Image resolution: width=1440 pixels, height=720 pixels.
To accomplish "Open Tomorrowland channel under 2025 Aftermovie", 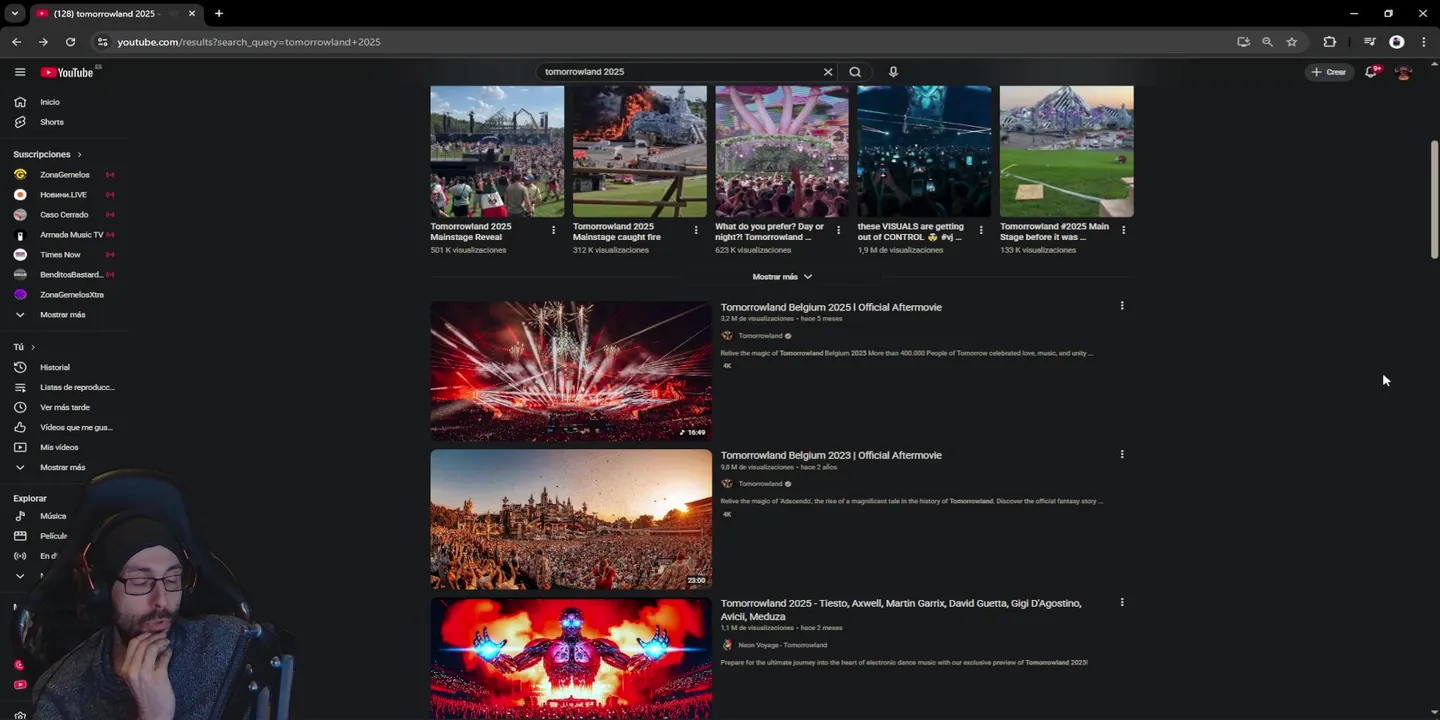I will coord(760,336).
